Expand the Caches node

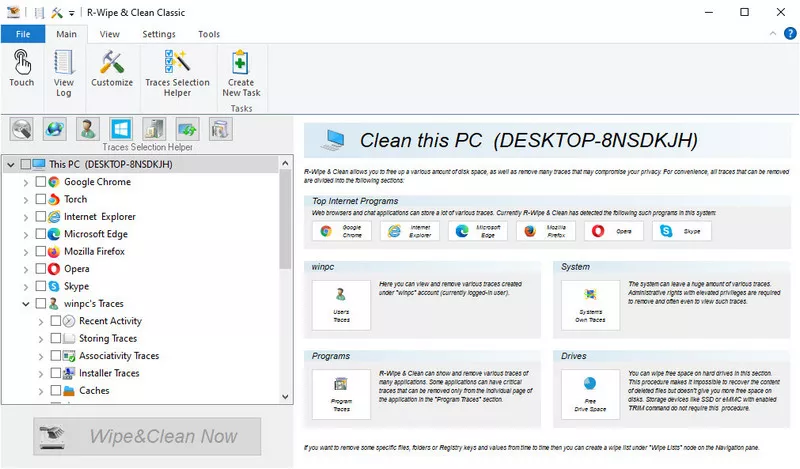click(x=41, y=391)
